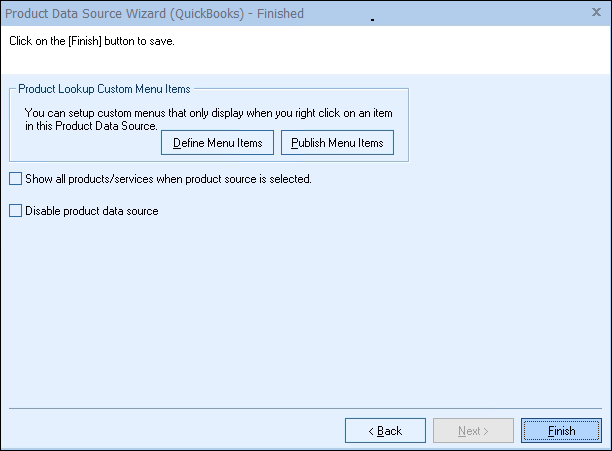Click the 'Click on the [Finish] button' instruction text
This screenshot has height=451, width=612.
98,42
